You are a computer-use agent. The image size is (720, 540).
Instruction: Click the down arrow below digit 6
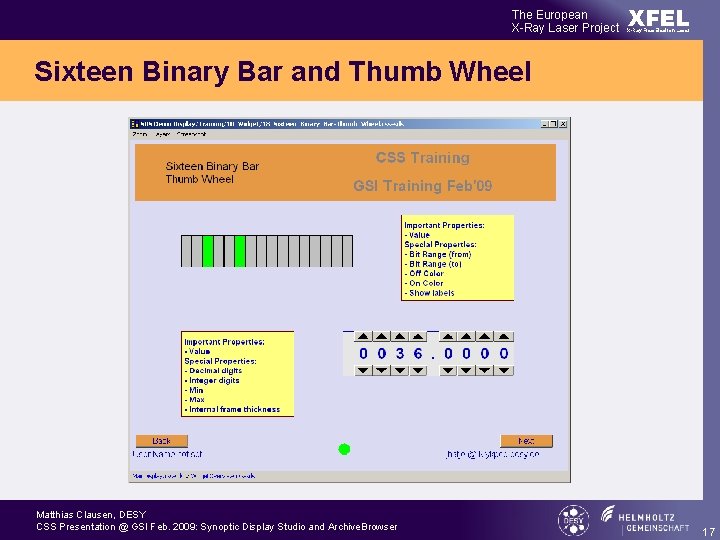click(418, 370)
